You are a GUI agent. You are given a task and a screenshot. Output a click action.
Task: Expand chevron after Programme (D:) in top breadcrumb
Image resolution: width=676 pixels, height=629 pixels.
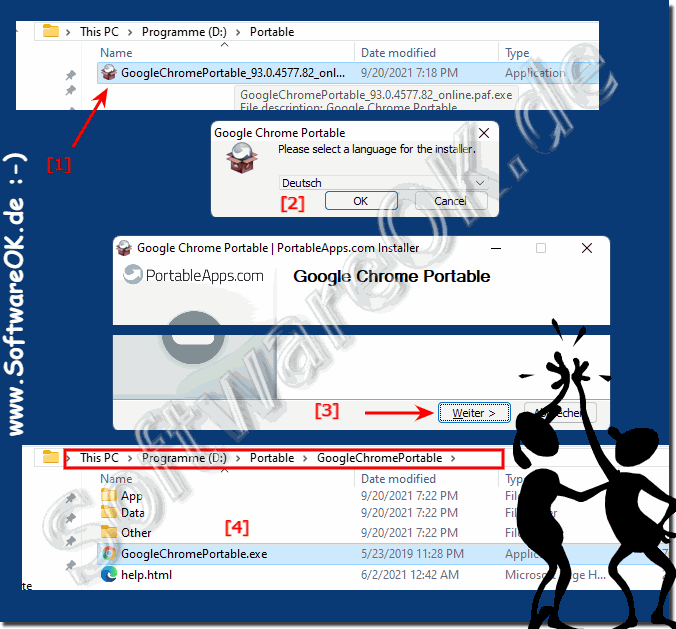pos(238,32)
